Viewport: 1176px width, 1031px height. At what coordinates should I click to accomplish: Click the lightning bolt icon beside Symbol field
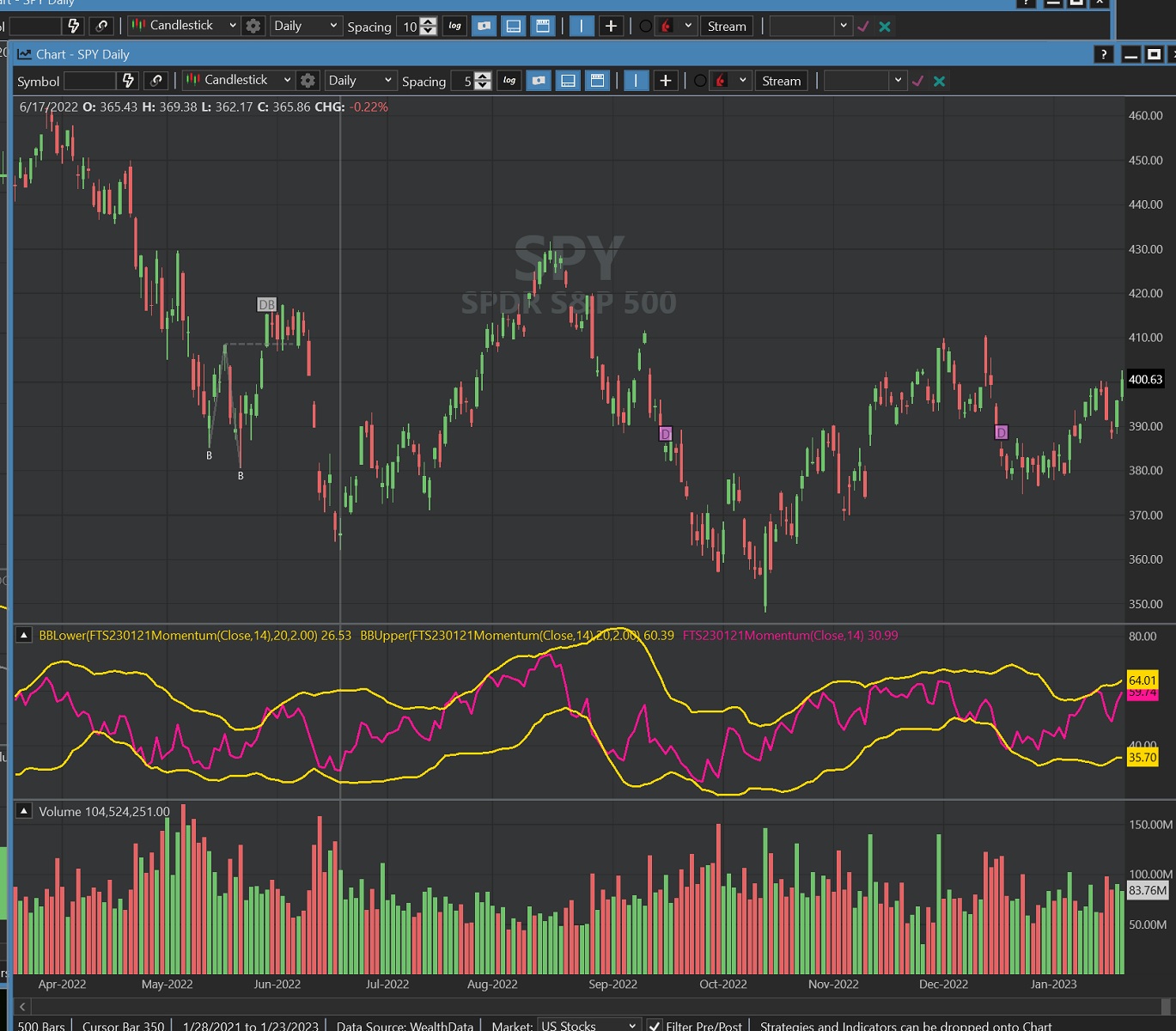point(128,81)
